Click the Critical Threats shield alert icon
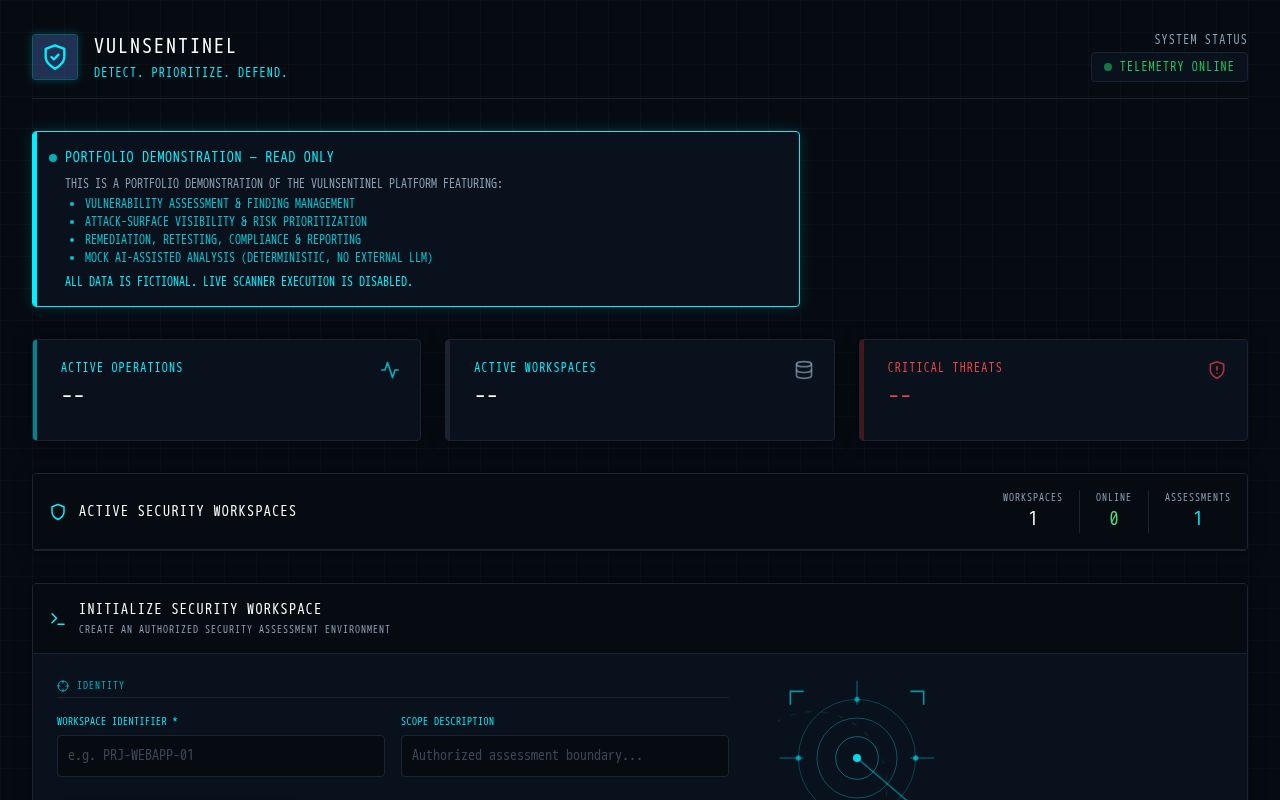Viewport: 1280px width, 800px height. (x=1217, y=370)
